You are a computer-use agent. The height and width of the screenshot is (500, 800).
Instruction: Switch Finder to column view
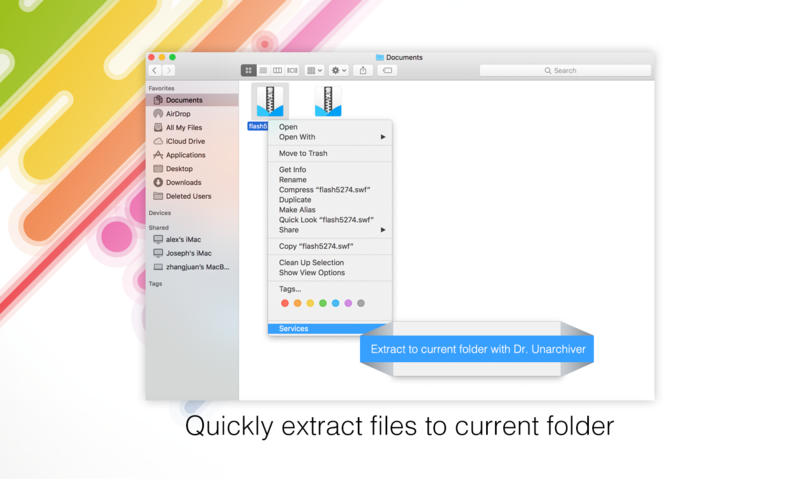(x=277, y=71)
